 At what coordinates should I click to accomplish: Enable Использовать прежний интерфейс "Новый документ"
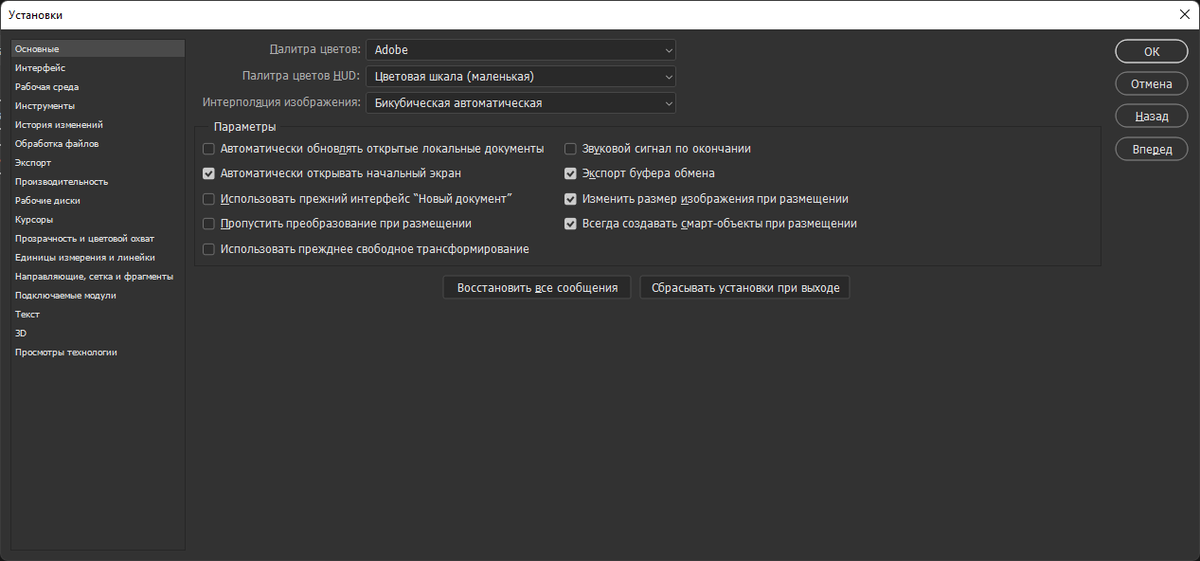click(x=209, y=199)
